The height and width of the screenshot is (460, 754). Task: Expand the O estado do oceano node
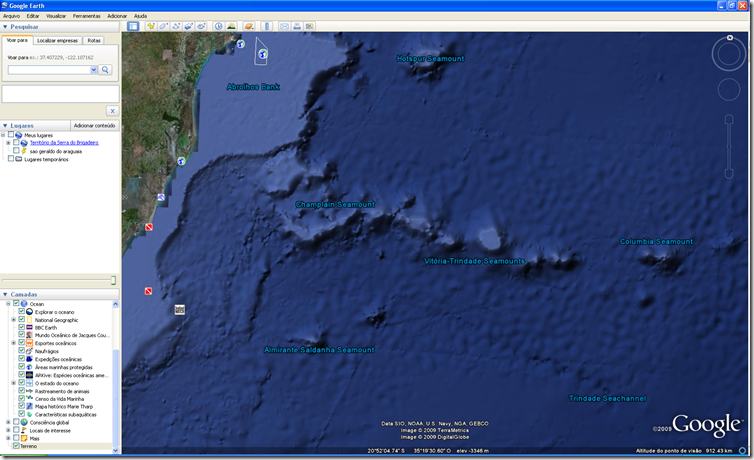coord(13,383)
